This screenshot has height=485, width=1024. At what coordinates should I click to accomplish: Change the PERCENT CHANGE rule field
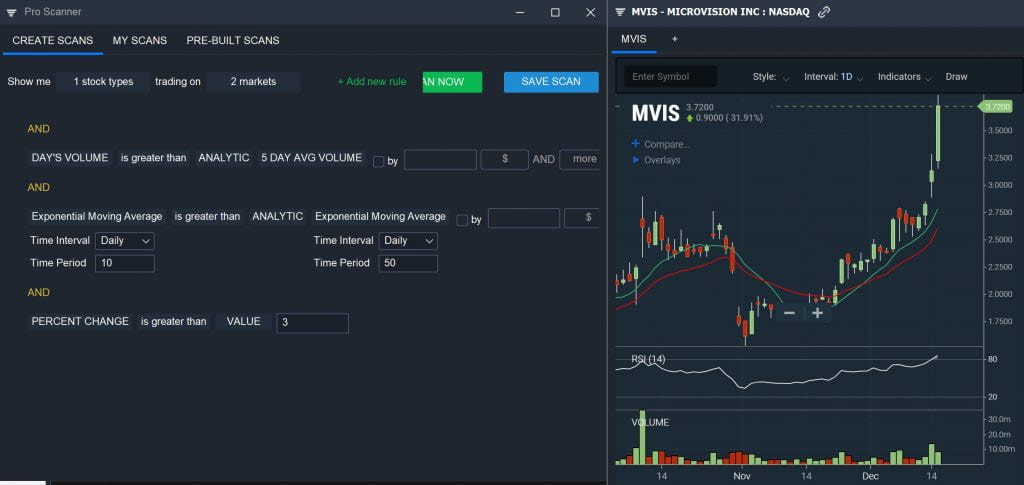[x=80, y=322]
